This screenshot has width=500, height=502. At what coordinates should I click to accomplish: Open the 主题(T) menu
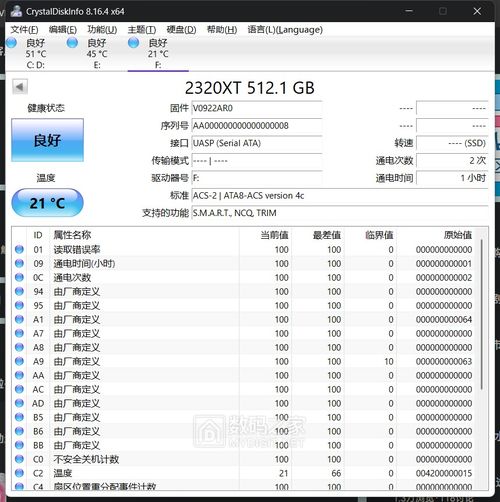pyautogui.click(x=142, y=30)
